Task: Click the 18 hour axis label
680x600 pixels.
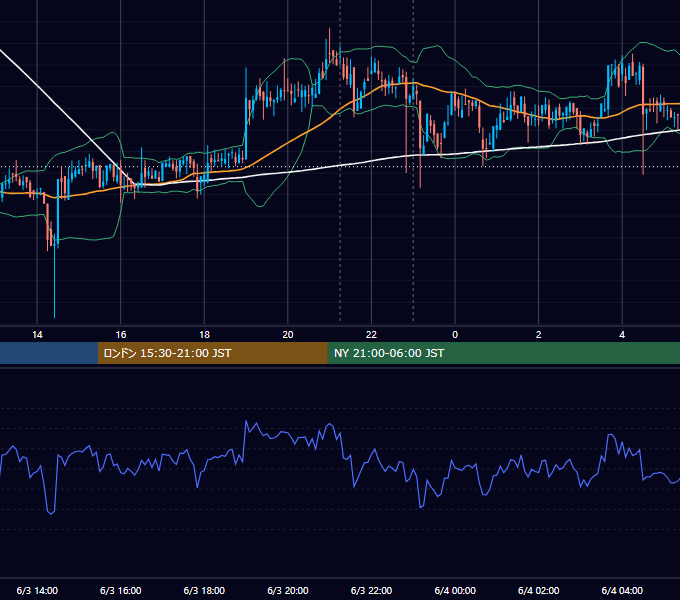Action: [x=204, y=335]
